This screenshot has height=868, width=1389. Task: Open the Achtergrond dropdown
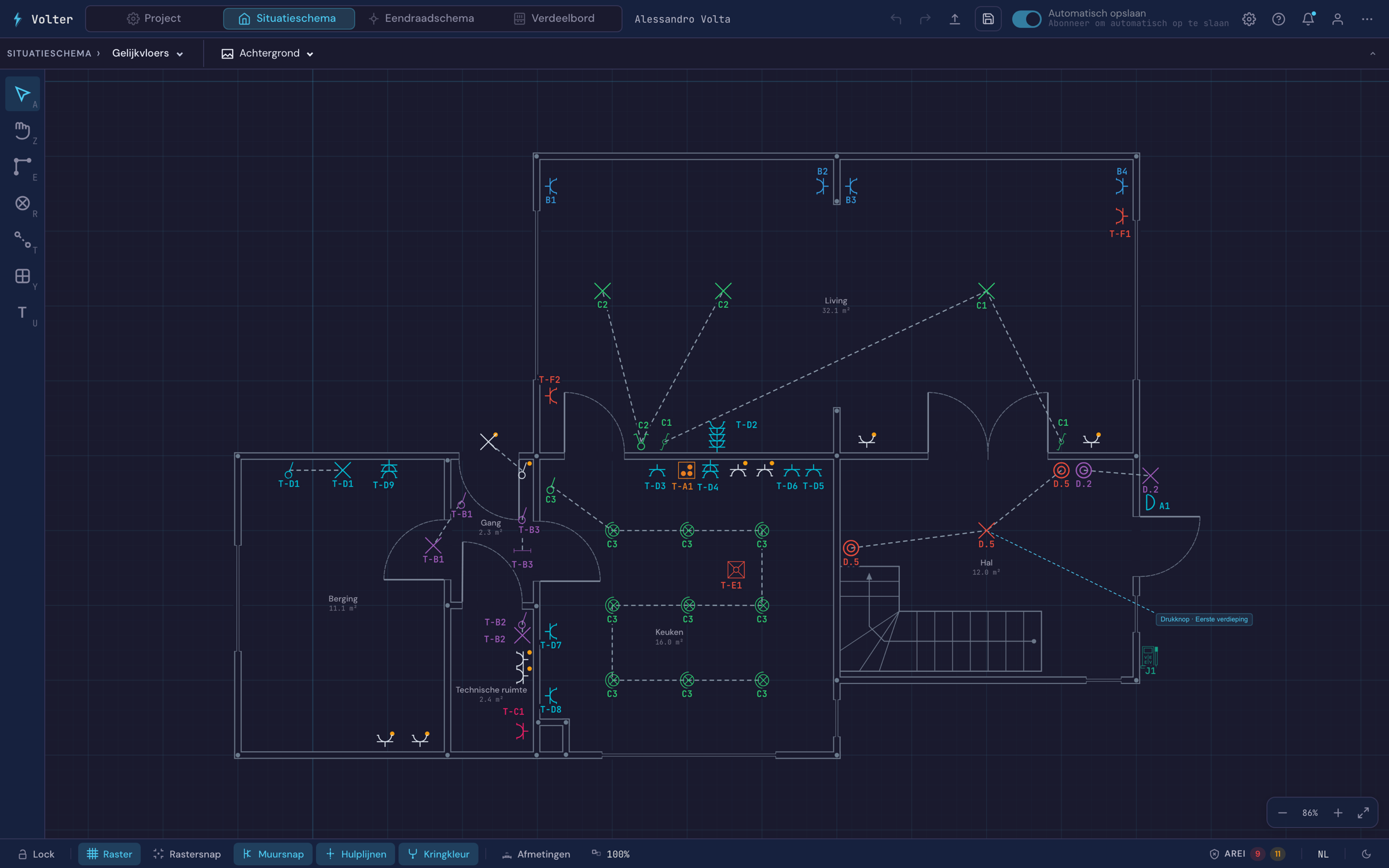(x=267, y=53)
